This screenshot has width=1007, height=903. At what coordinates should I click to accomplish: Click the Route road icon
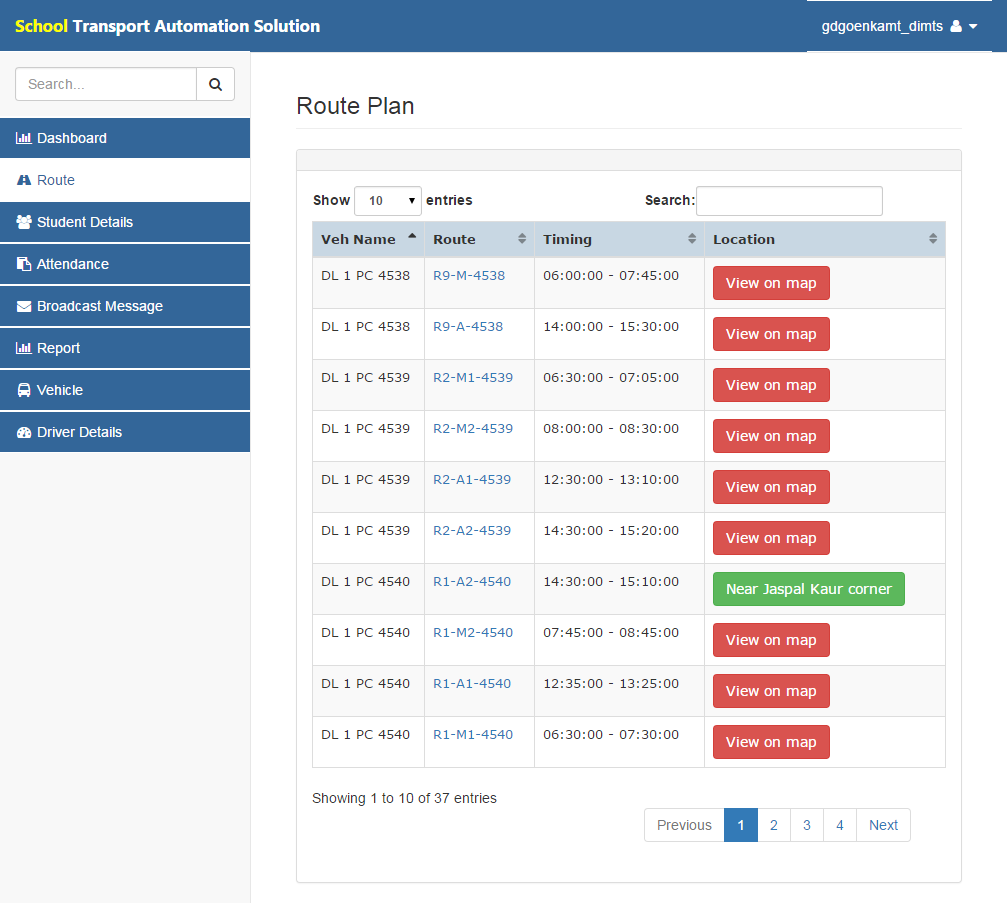click(x=24, y=180)
